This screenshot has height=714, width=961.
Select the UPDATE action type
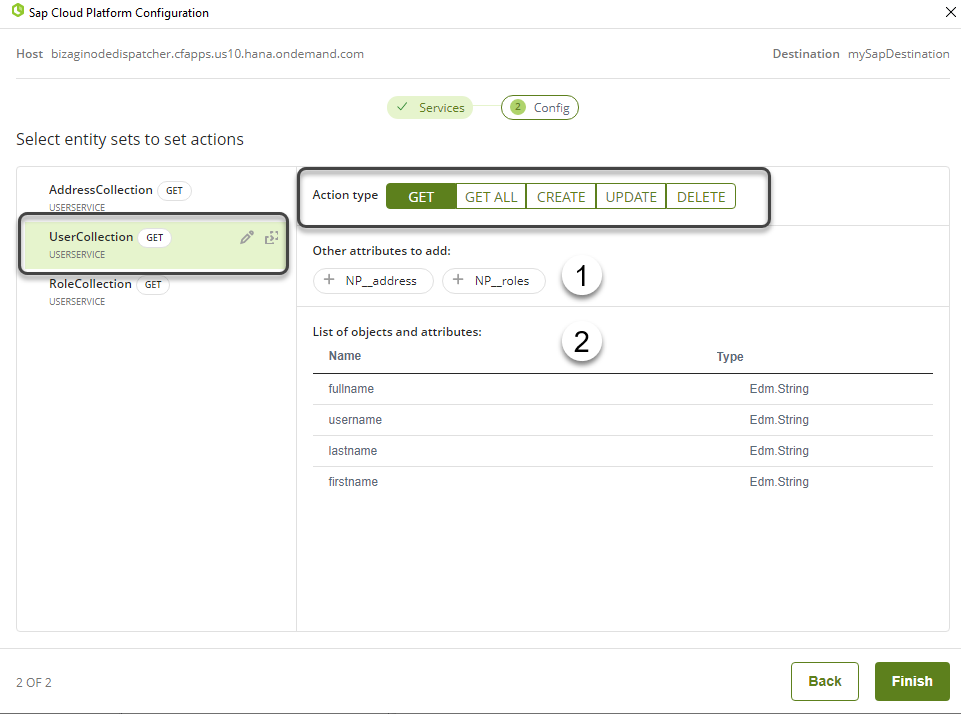[x=631, y=197]
